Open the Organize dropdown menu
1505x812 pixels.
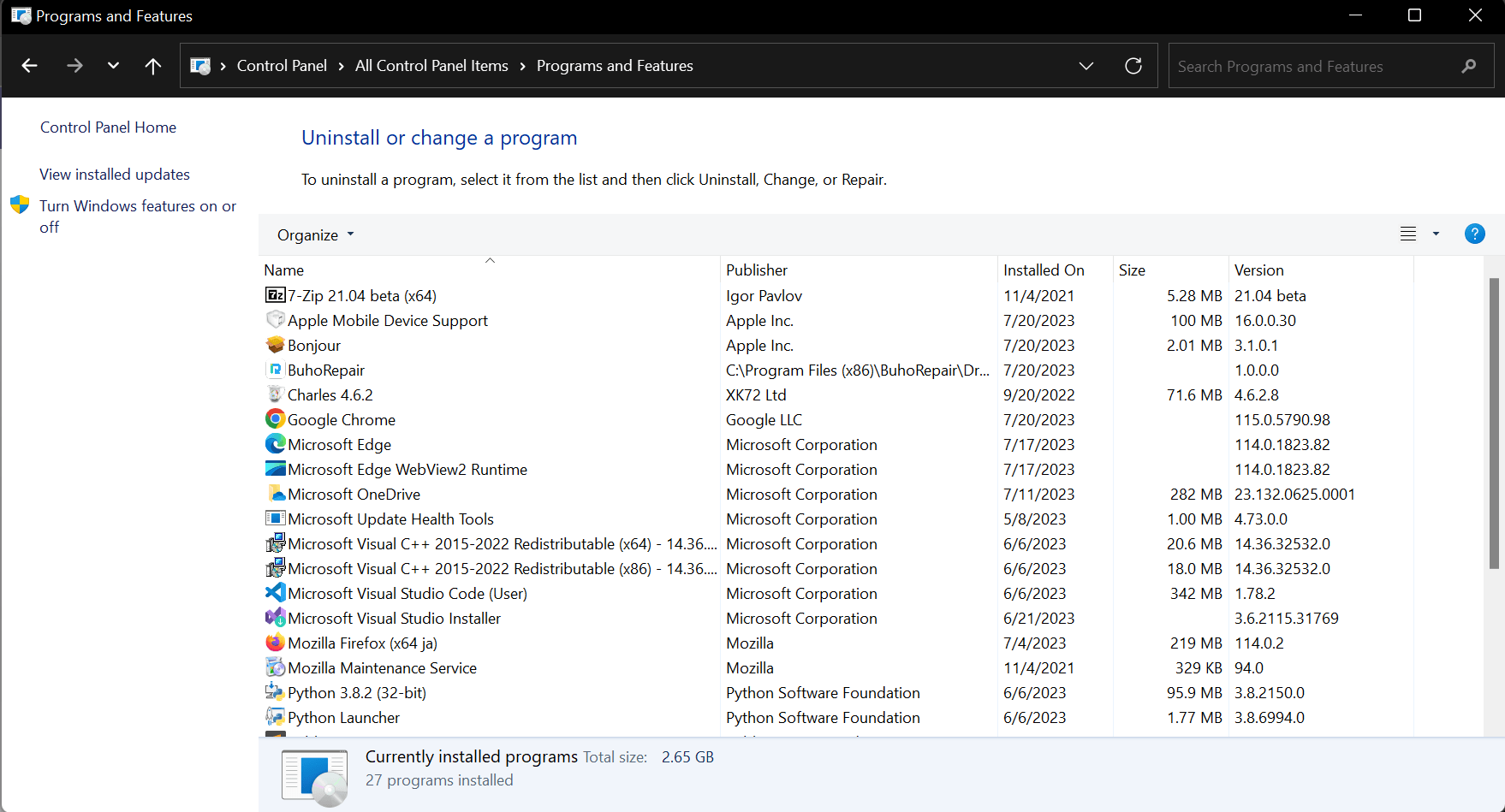coord(315,235)
